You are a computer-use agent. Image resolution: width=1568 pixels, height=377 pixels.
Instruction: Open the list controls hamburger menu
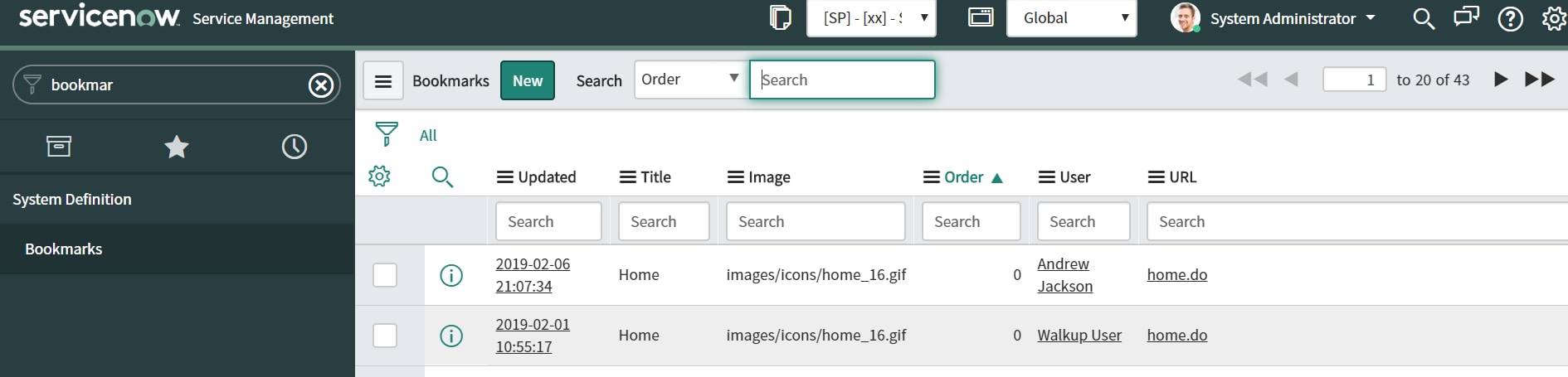(x=383, y=80)
